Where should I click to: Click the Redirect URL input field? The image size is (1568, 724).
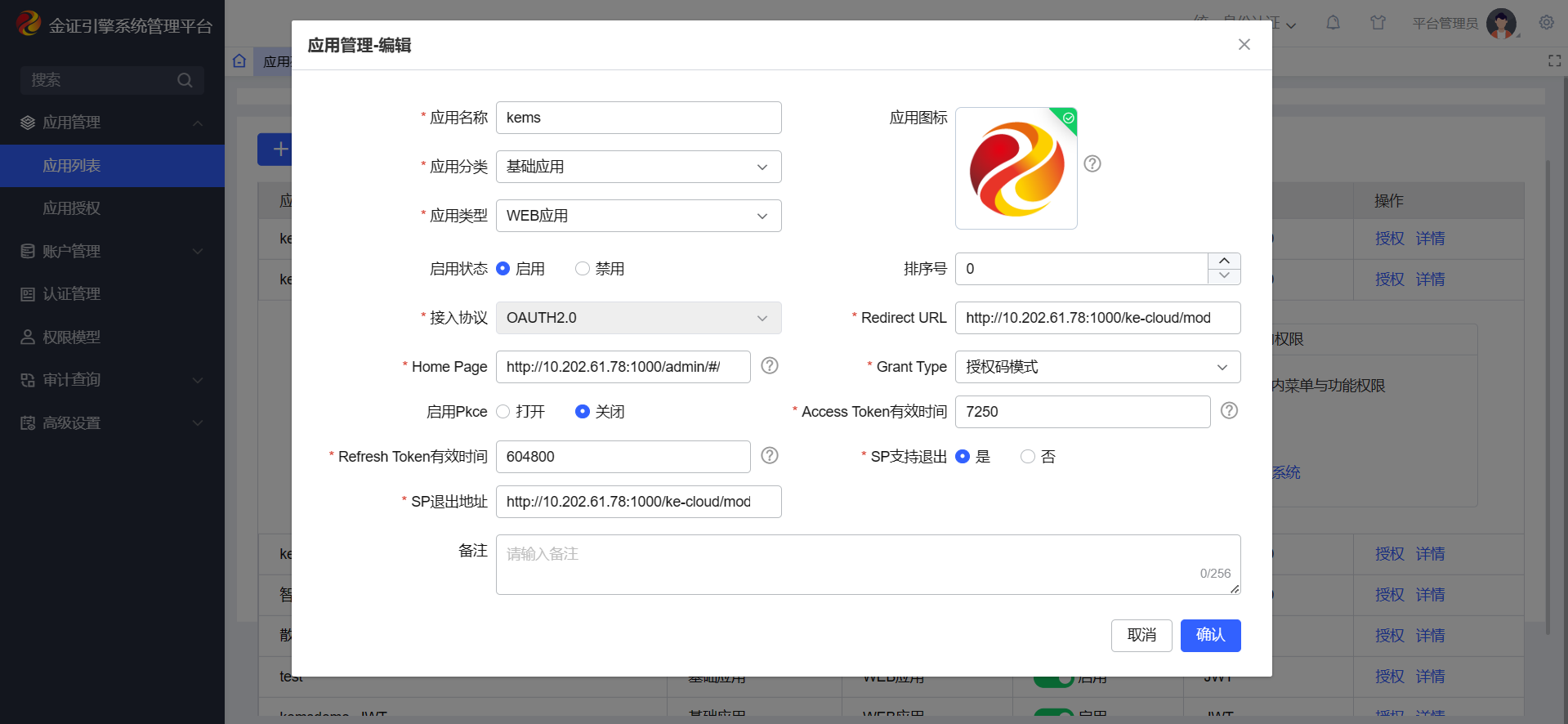click(1098, 318)
